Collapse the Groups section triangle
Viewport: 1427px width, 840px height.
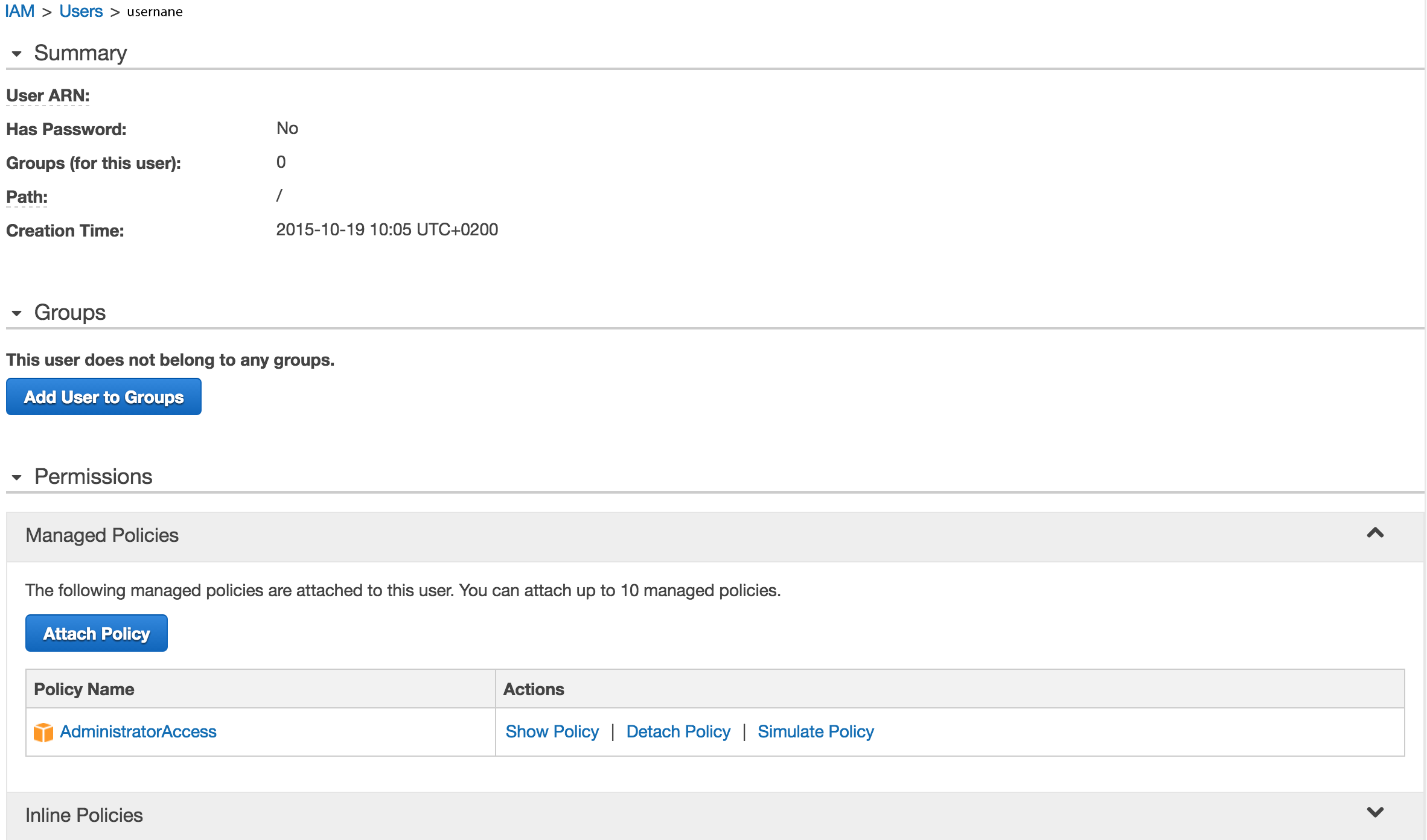pyautogui.click(x=17, y=313)
